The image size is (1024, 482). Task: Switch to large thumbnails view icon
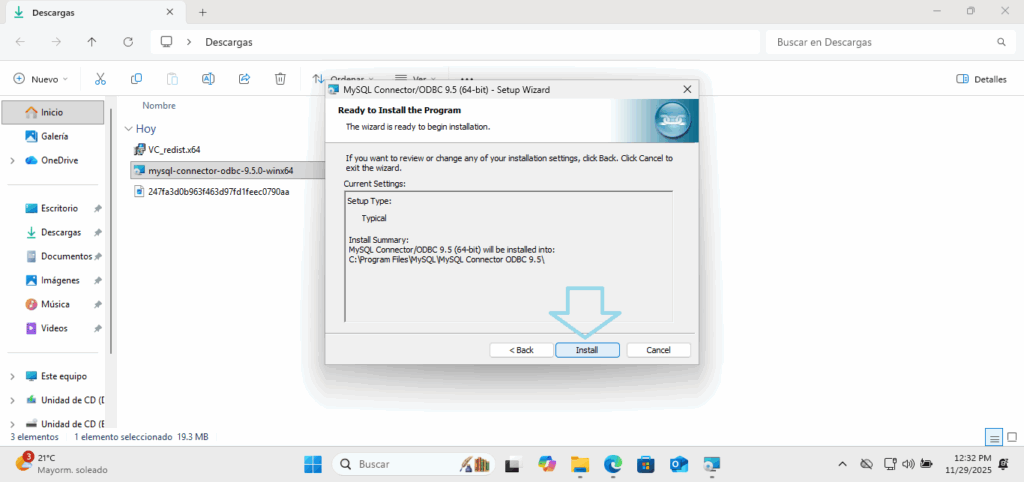pyautogui.click(x=1012, y=436)
